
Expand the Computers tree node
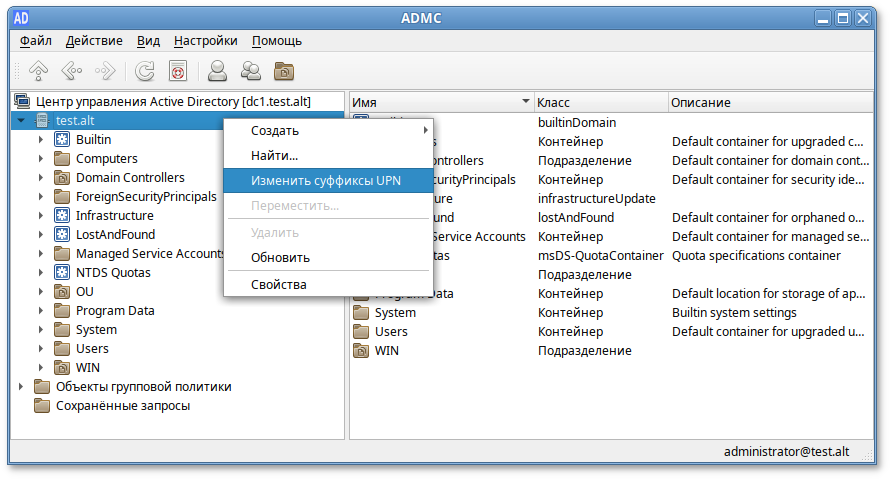[x=41, y=158]
